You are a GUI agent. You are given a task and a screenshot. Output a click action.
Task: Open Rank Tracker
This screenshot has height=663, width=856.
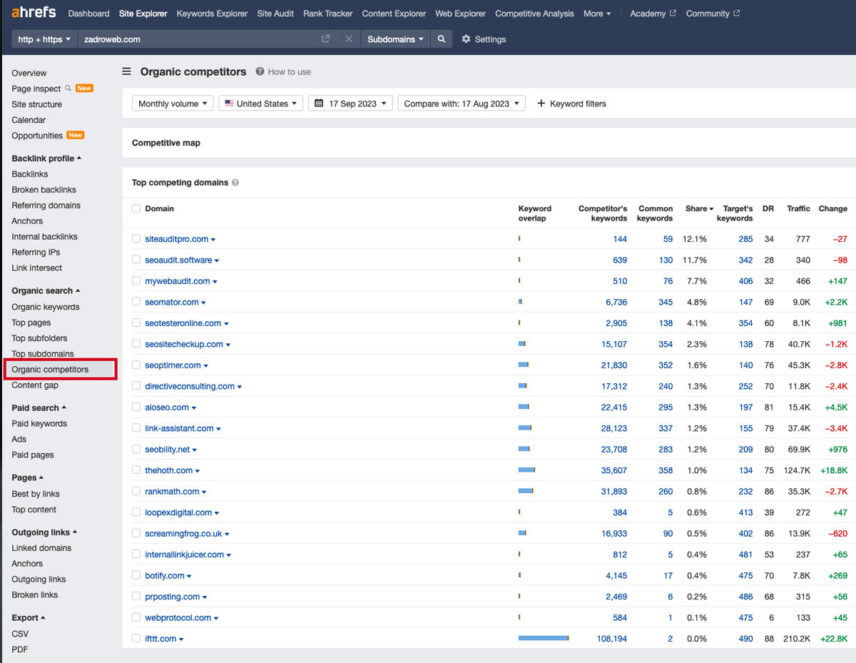[328, 13]
